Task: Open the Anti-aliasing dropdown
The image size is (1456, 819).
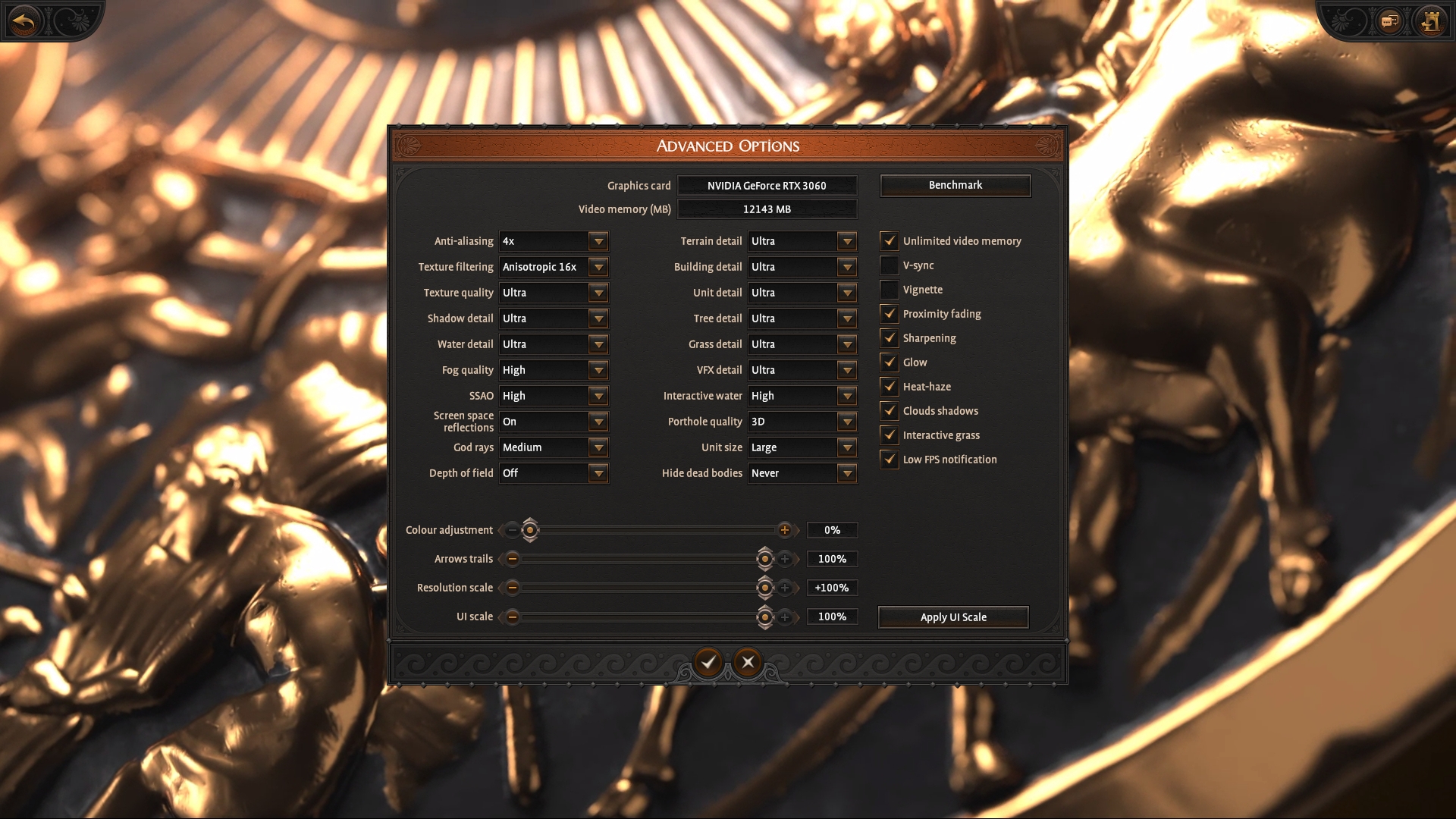Action: pyautogui.click(x=598, y=241)
